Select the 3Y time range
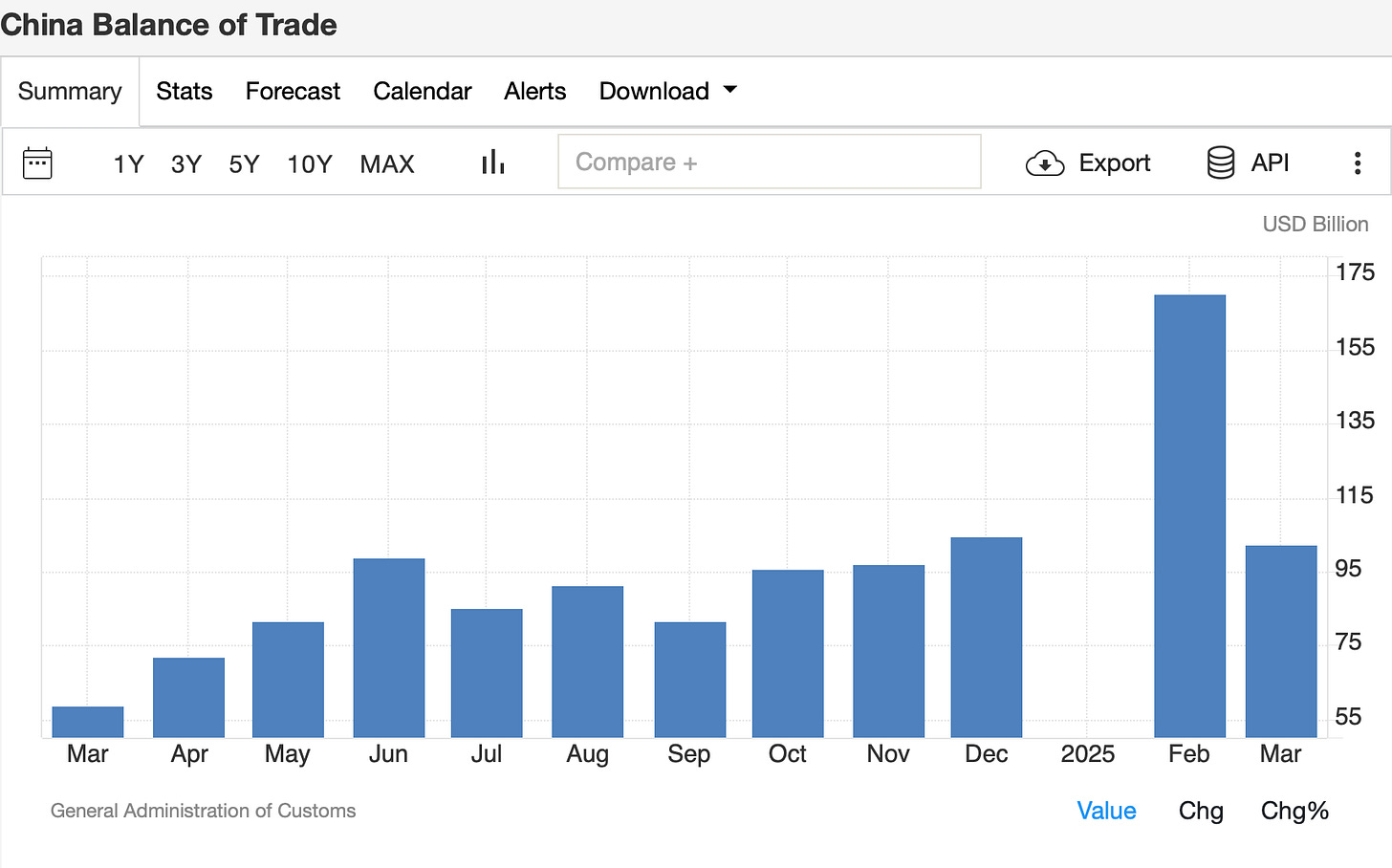The width and height of the screenshot is (1392, 868). click(x=186, y=164)
